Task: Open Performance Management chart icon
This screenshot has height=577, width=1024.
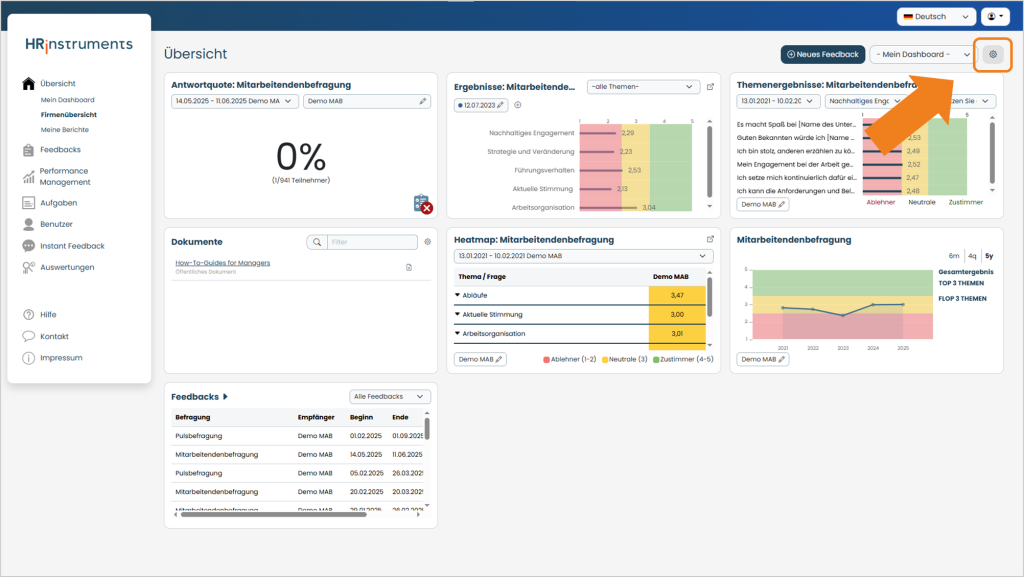Action: point(28,176)
